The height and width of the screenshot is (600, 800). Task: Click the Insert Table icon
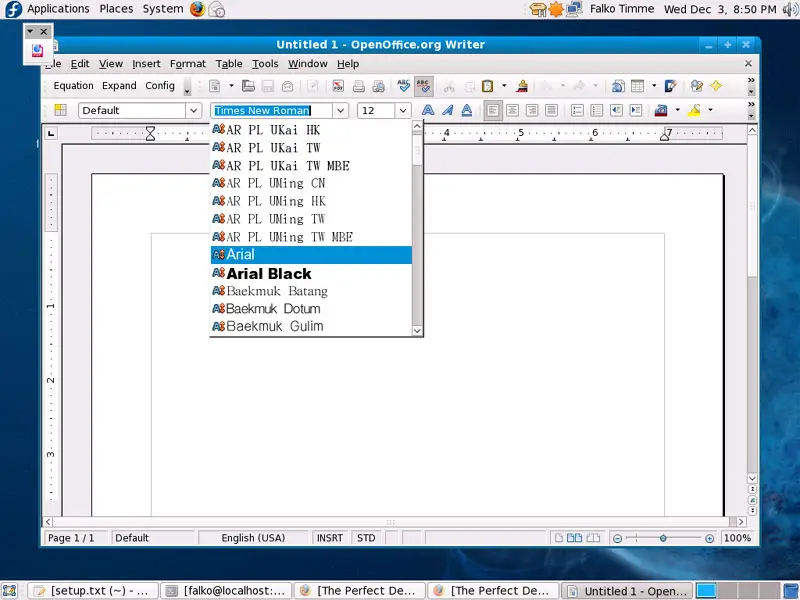tap(638, 86)
